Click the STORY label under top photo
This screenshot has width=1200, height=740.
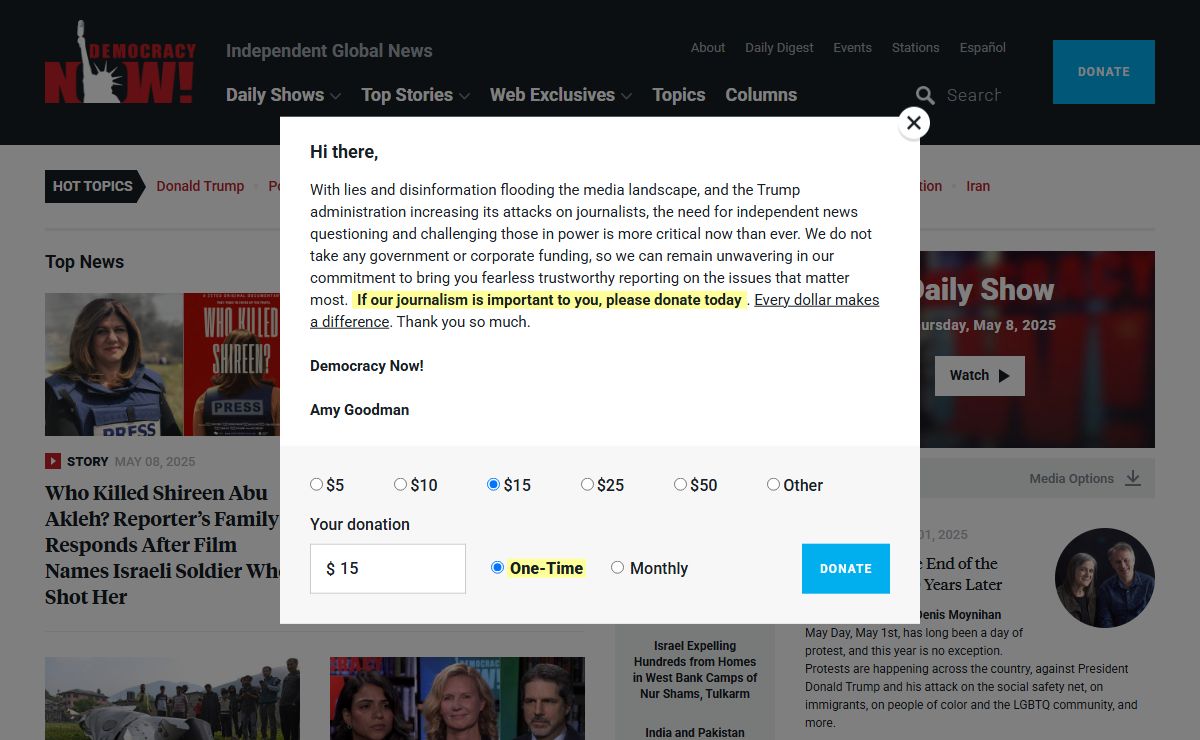(x=88, y=462)
